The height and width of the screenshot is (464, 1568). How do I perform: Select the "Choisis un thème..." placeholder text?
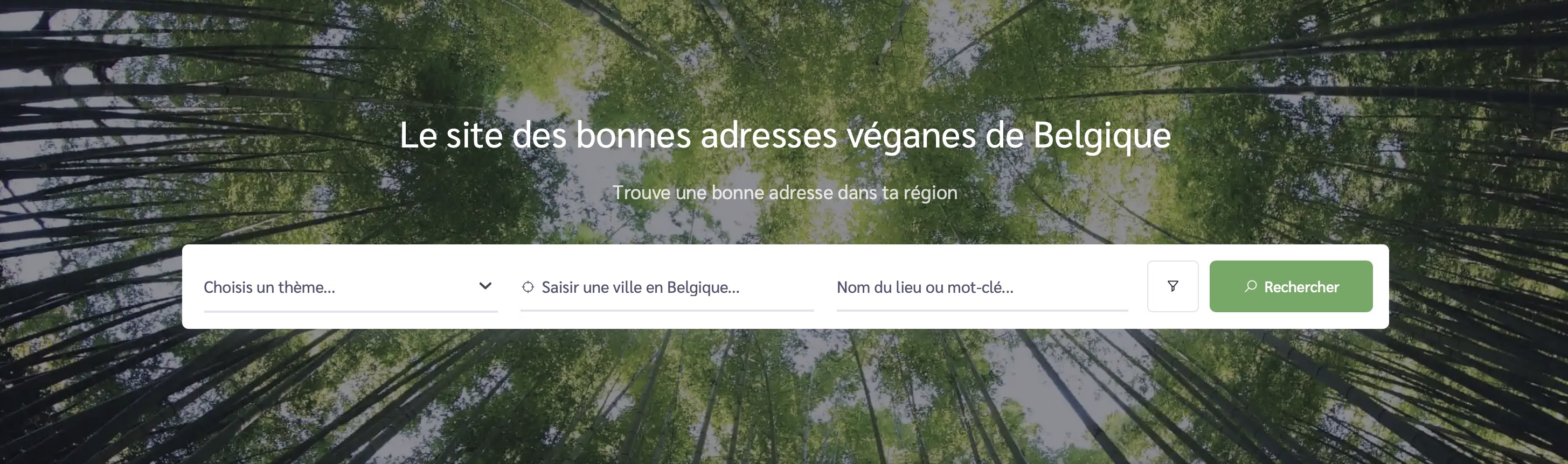click(269, 287)
